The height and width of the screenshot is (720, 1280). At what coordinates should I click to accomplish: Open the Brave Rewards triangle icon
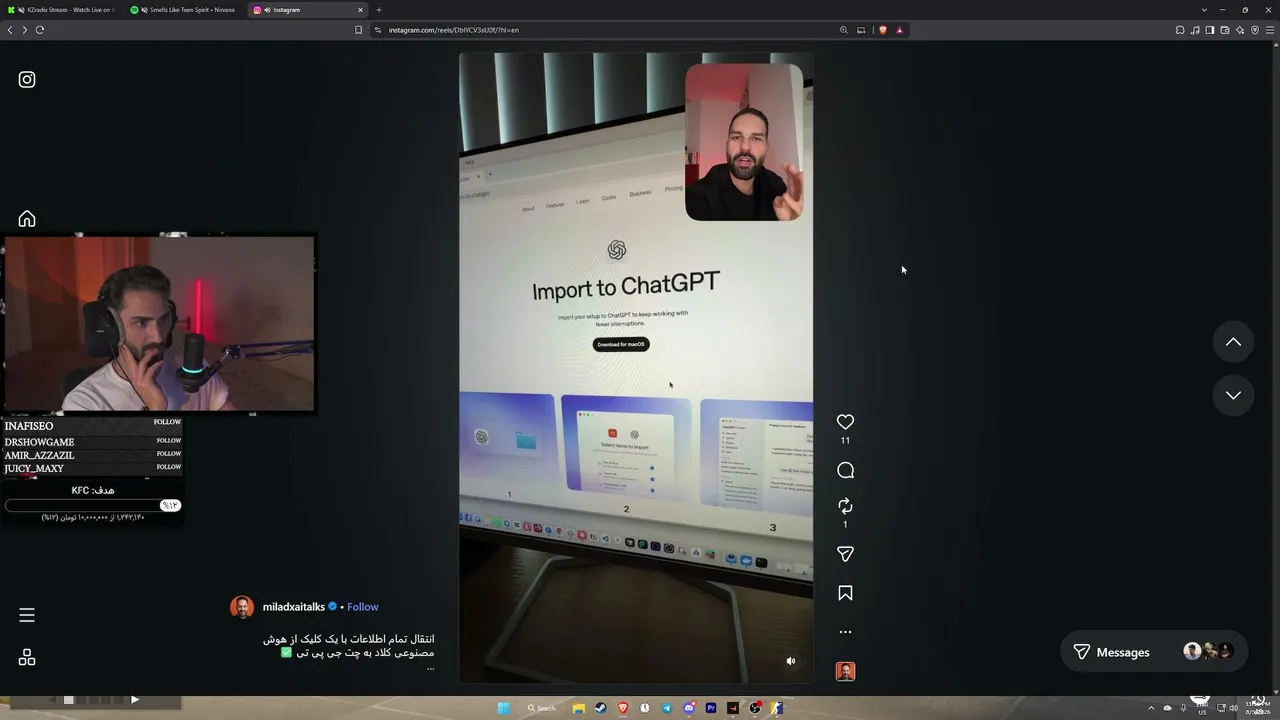pos(899,30)
